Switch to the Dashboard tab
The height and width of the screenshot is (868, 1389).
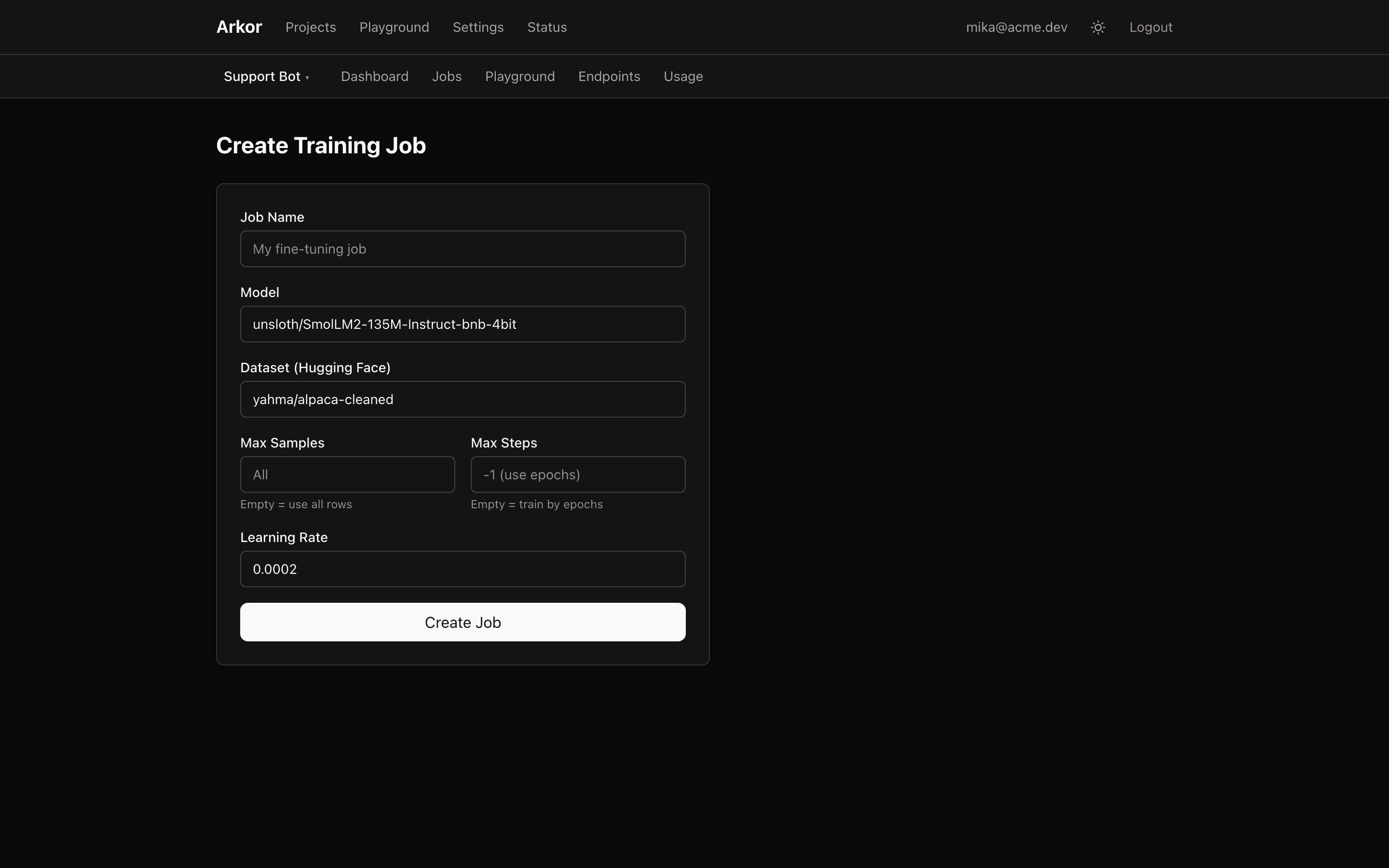point(375,76)
